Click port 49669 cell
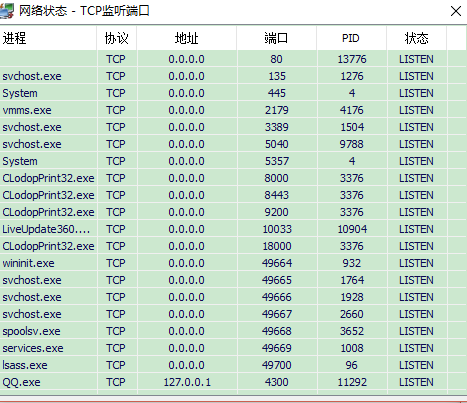 click(277, 348)
